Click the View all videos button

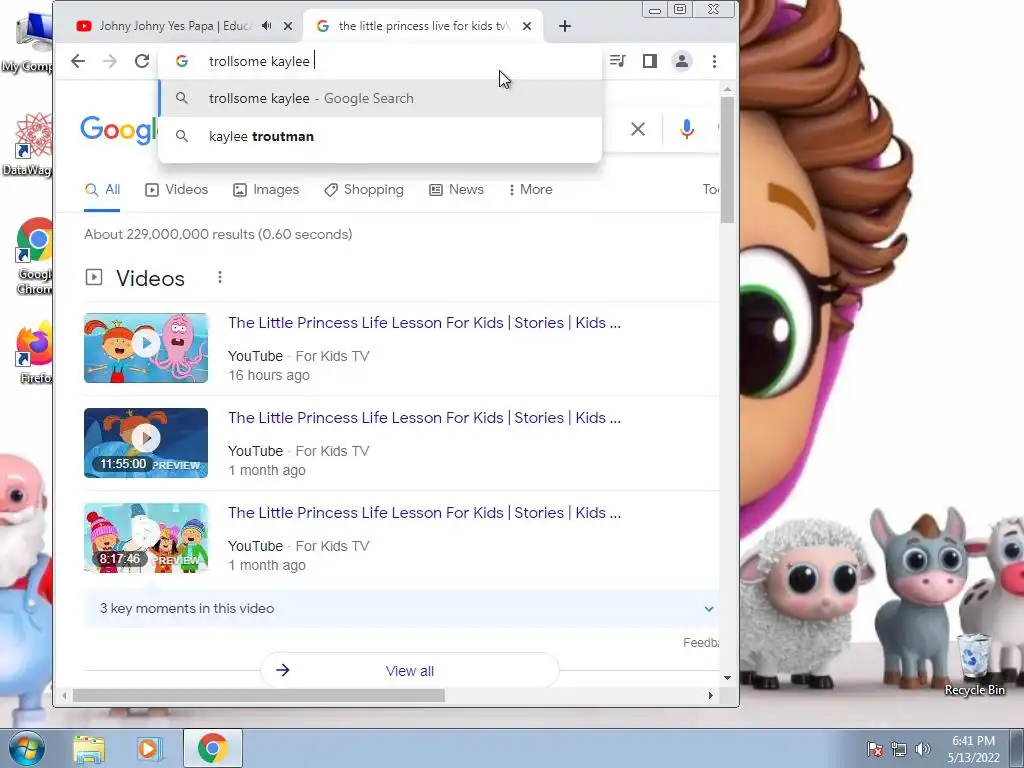409,671
